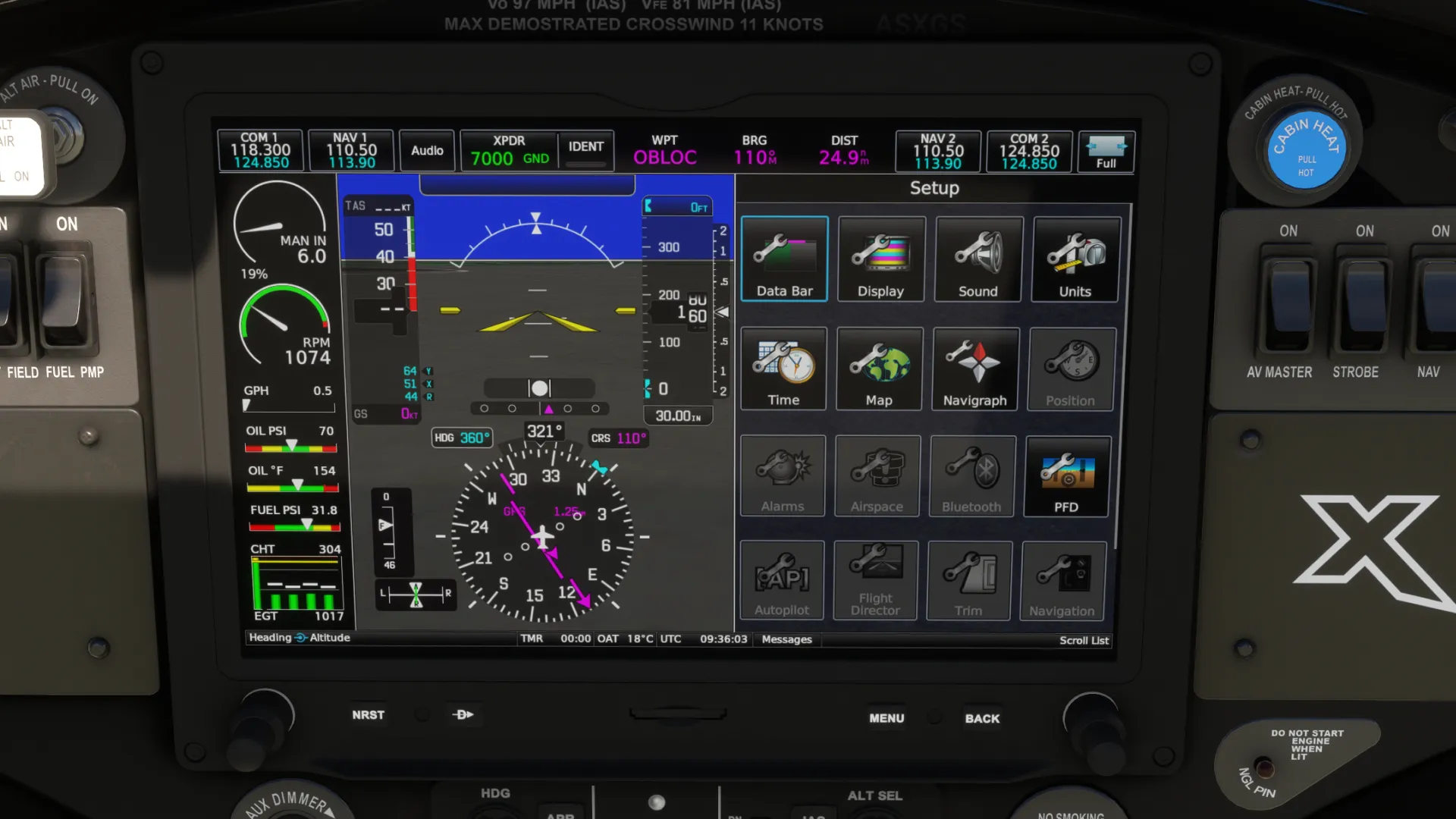Open the Map setup icon

click(879, 369)
